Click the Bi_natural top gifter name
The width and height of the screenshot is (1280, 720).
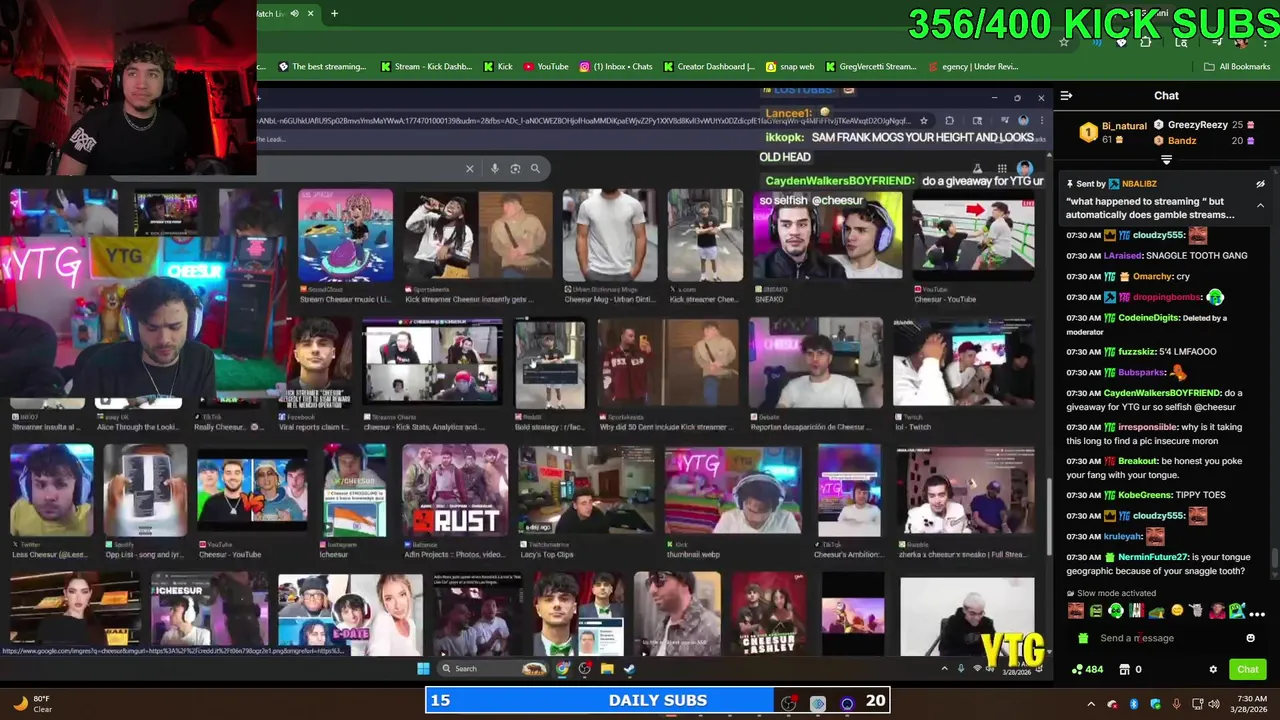(x=1124, y=126)
